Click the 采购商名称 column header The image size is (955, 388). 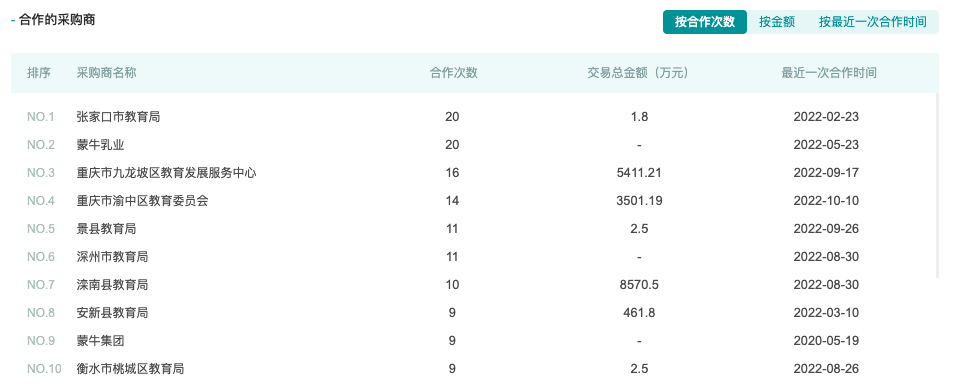point(106,73)
